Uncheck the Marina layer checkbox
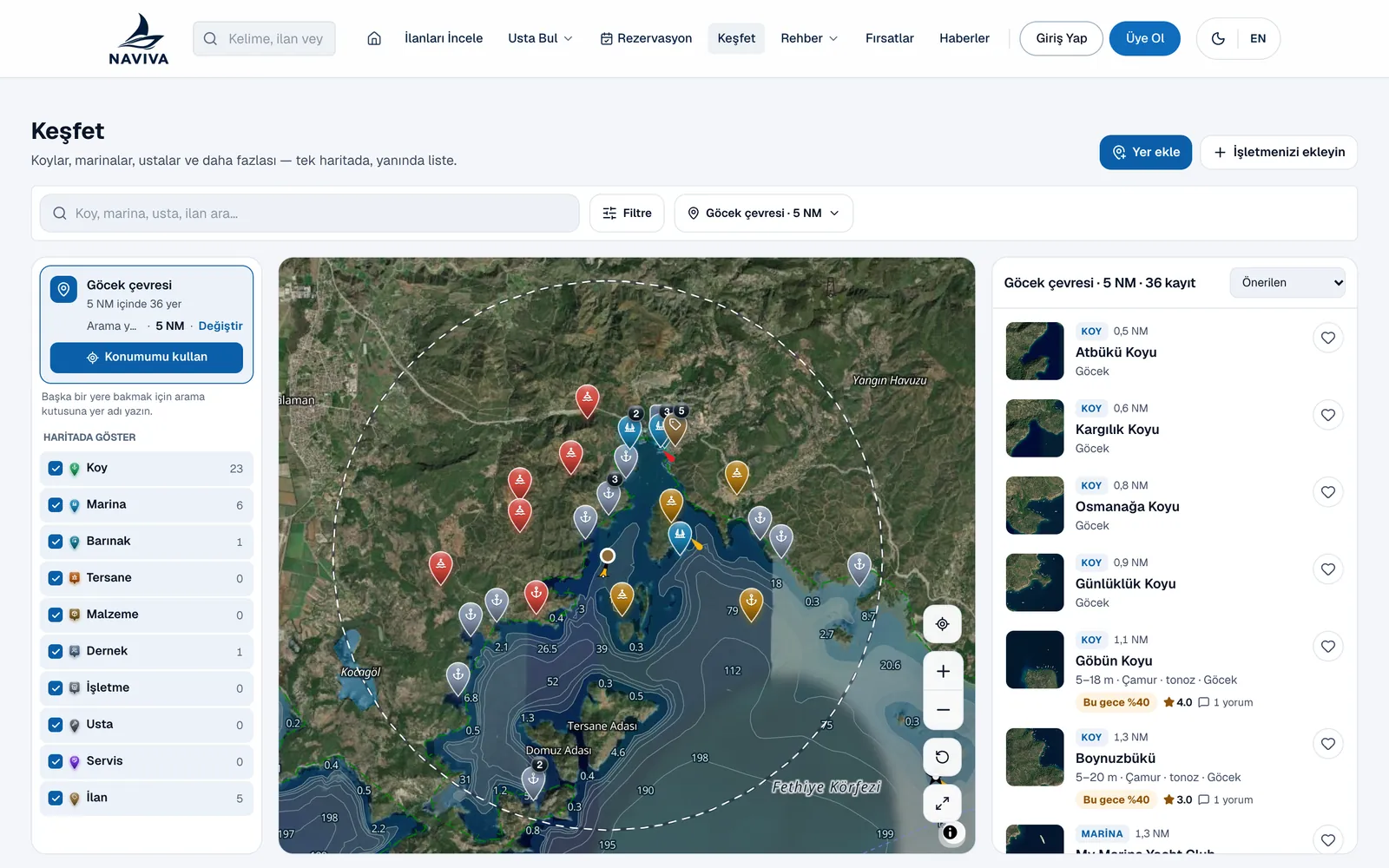1389x868 pixels. click(56, 504)
